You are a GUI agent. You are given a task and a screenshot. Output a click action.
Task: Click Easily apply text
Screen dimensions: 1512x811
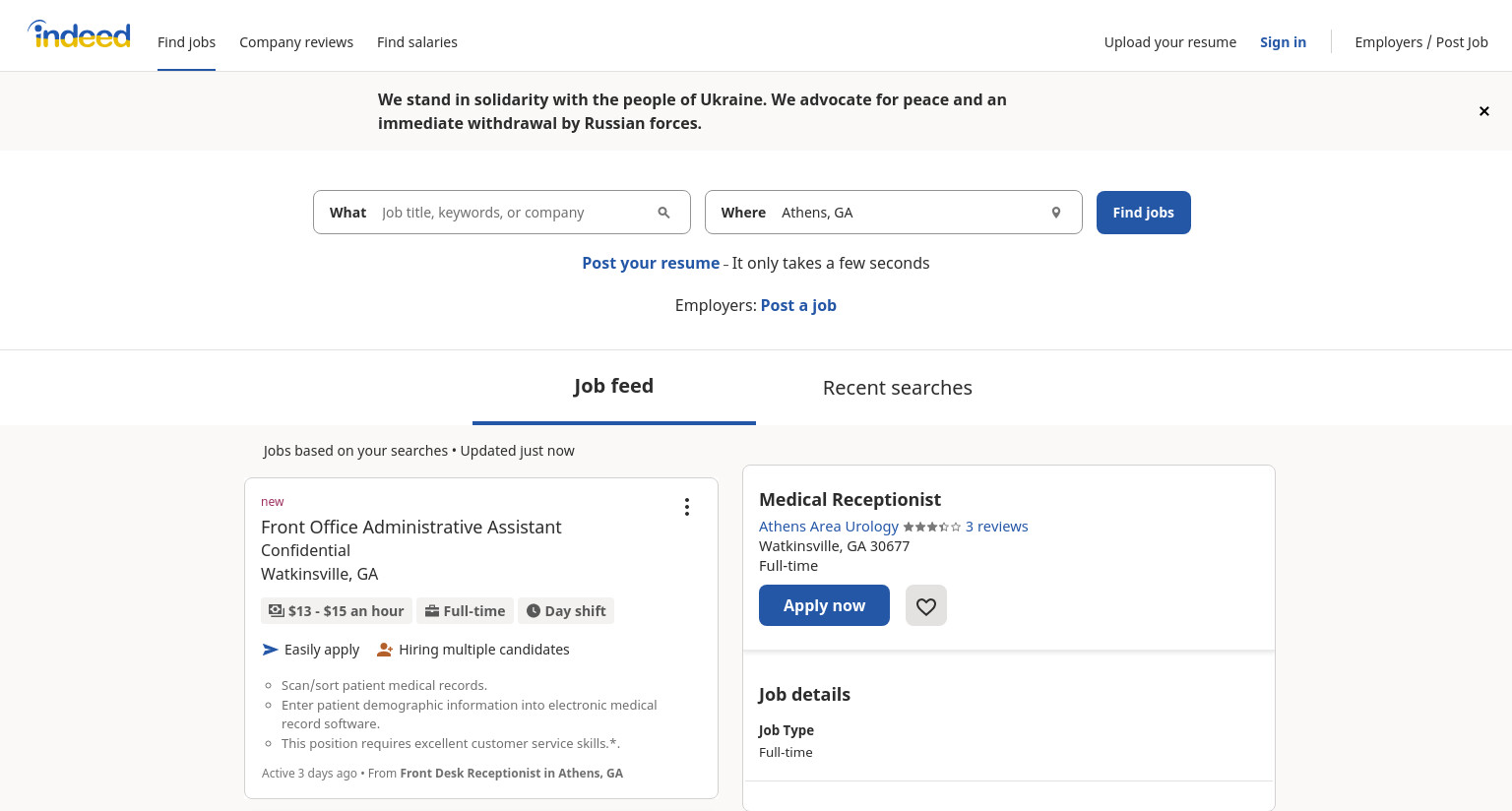pyautogui.click(x=322, y=650)
